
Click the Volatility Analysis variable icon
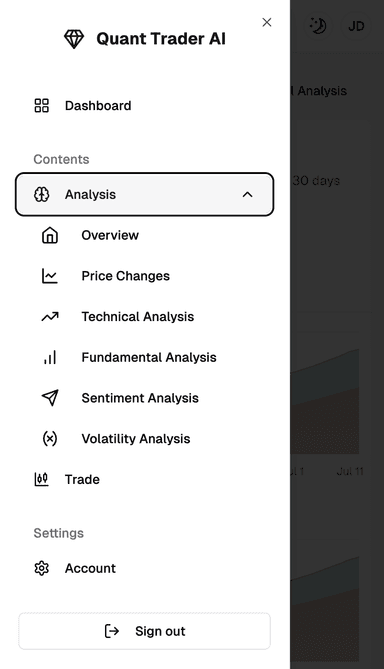[50, 439]
